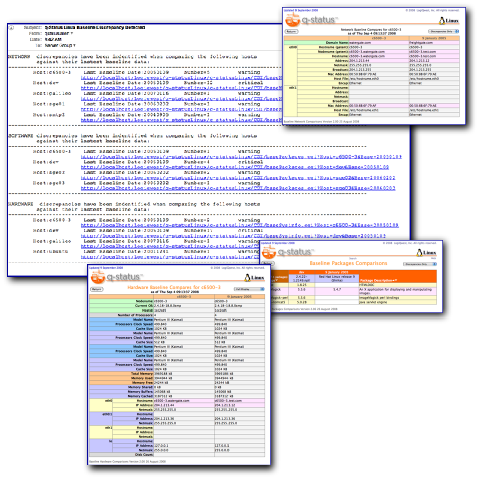Open the HARDWARE link for host c6500-3 in the email
The image size is (478, 478).
(240, 226)
